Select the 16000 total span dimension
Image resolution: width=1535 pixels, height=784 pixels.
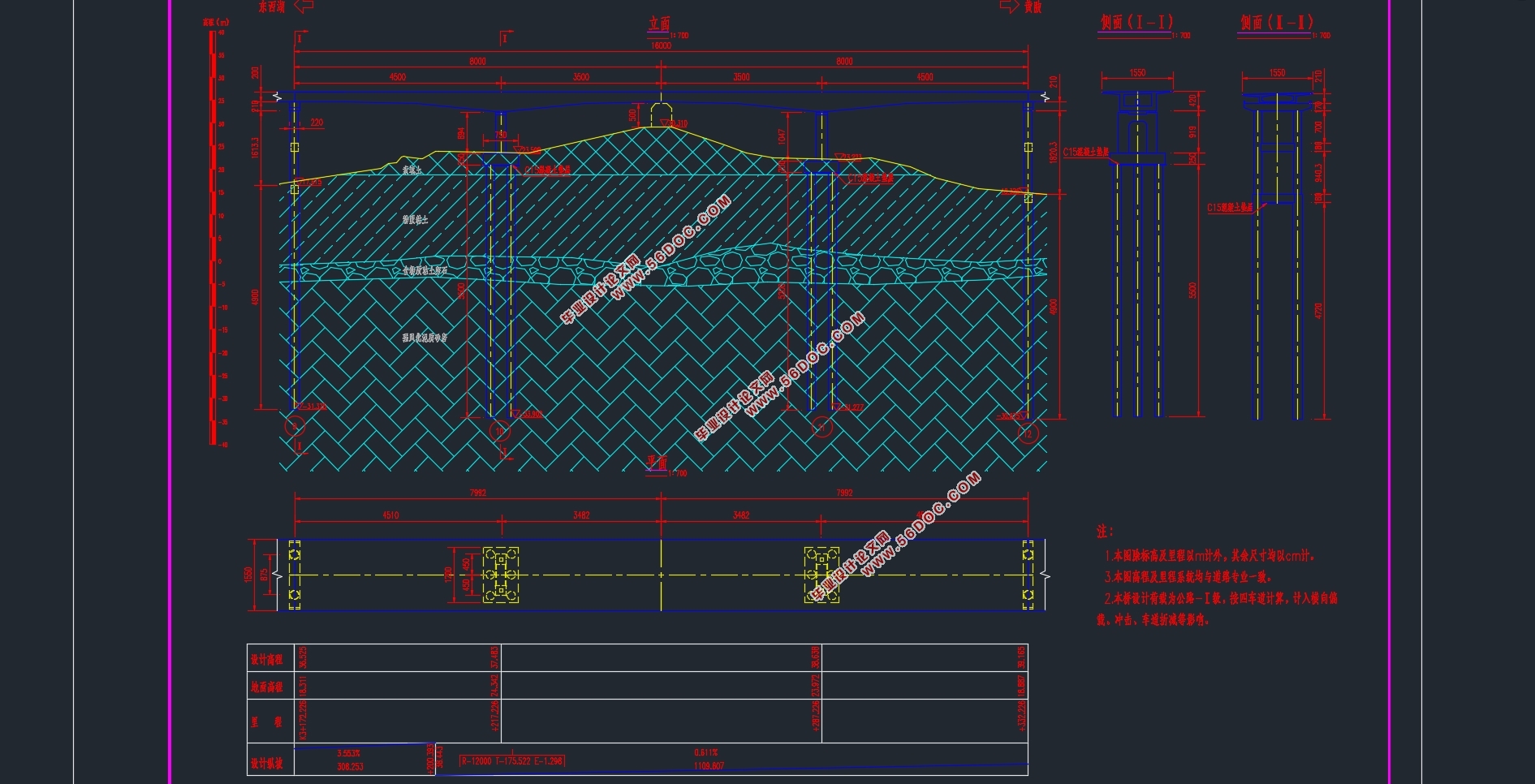662,45
